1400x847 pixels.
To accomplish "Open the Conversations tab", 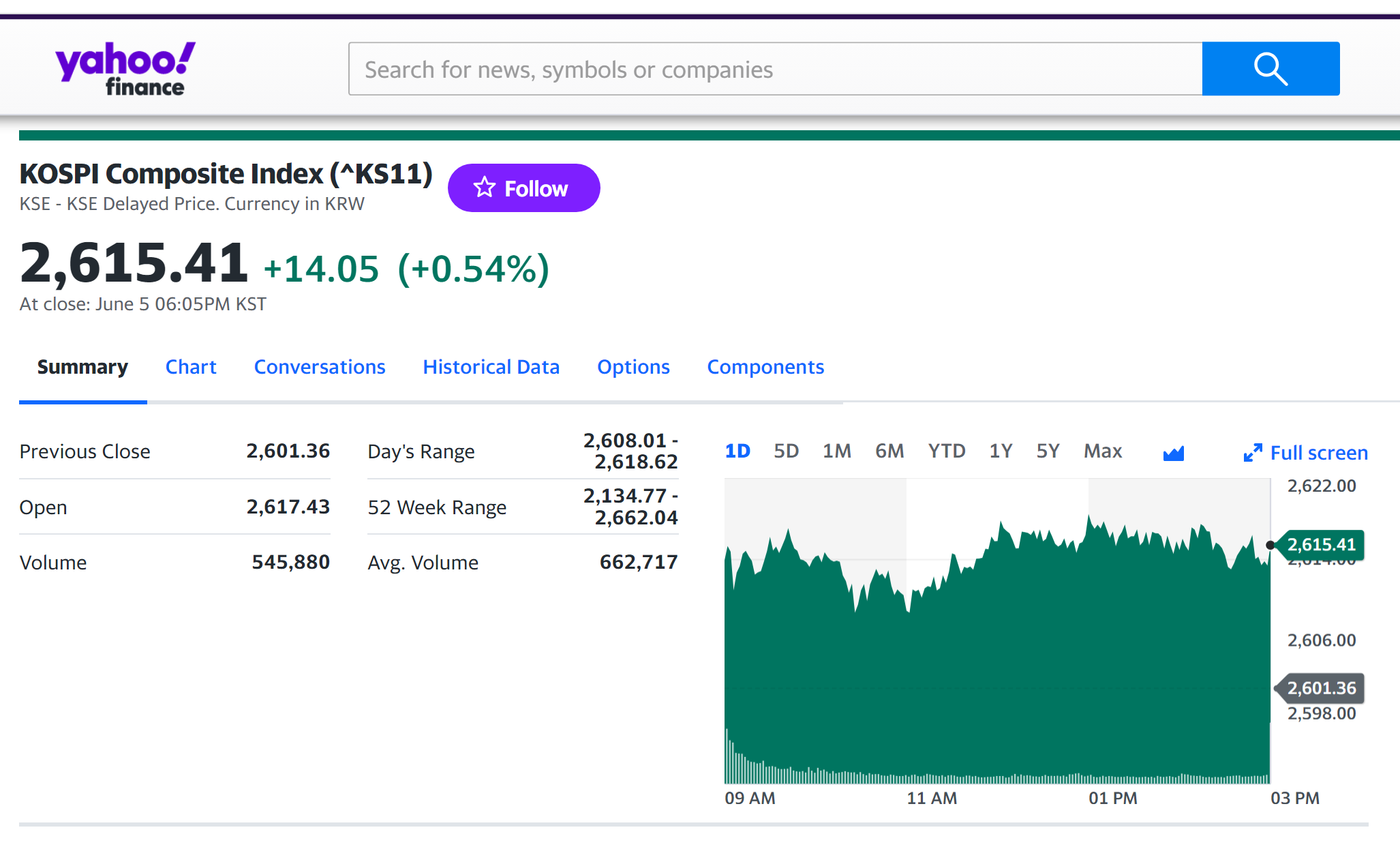I will pos(320,367).
